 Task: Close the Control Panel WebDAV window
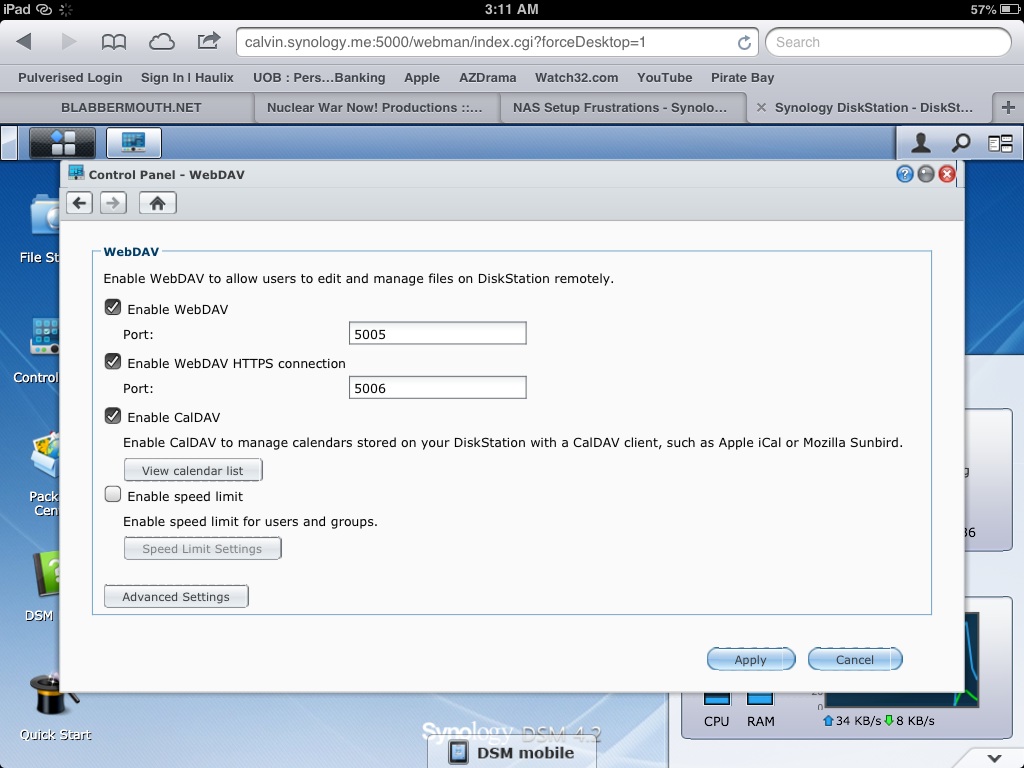pos(947,174)
